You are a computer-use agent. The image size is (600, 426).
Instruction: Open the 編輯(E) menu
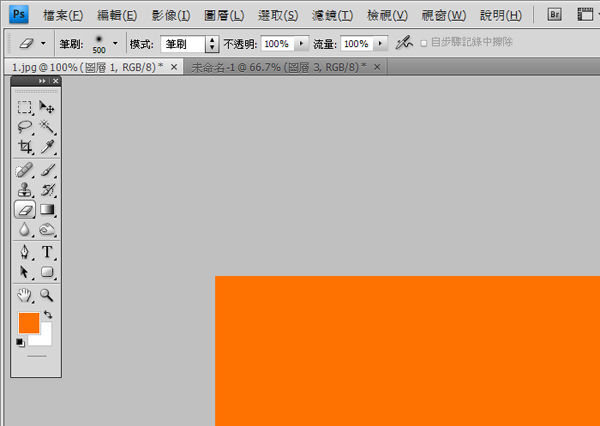tap(117, 16)
